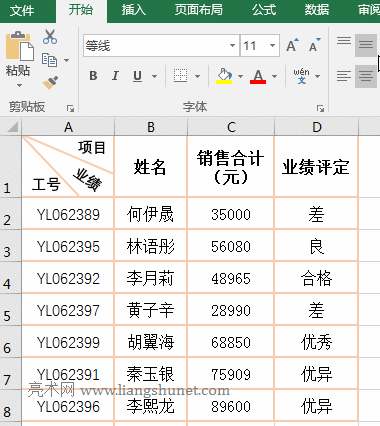Toggle bold formatting
The width and height of the screenshot is (380, 426).
(x=93, y=76)
